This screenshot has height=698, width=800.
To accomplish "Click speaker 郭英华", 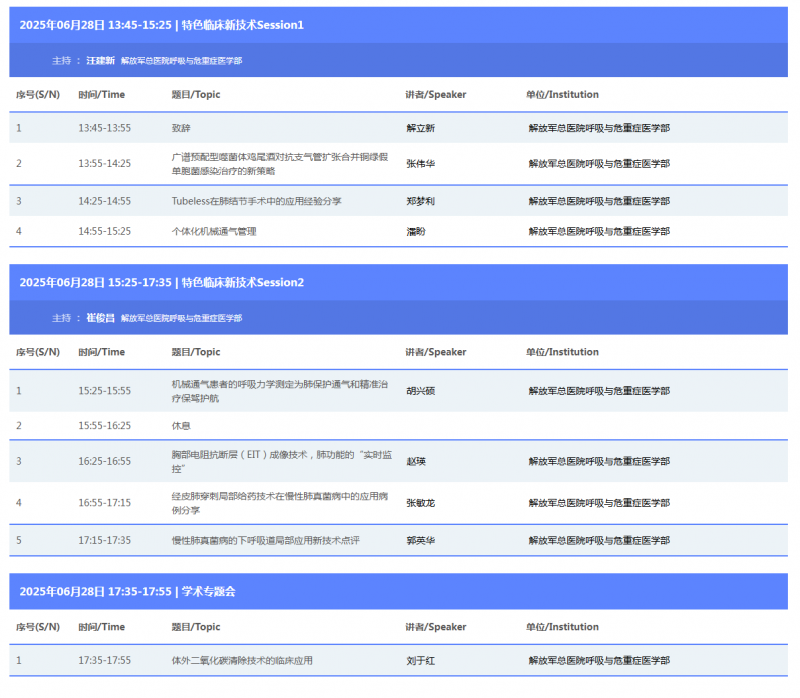I will click(x=420, y=540).
